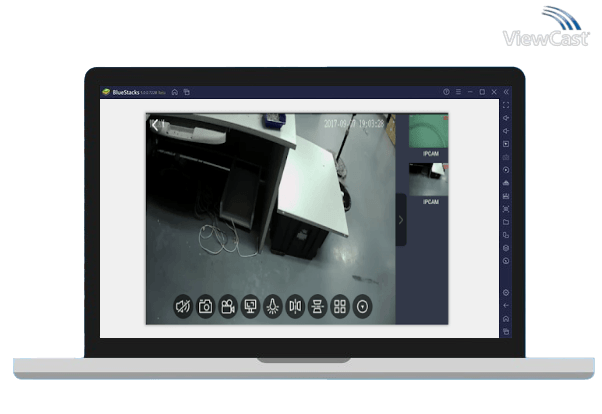Open the circular dropdown control icon

(362, 306)
